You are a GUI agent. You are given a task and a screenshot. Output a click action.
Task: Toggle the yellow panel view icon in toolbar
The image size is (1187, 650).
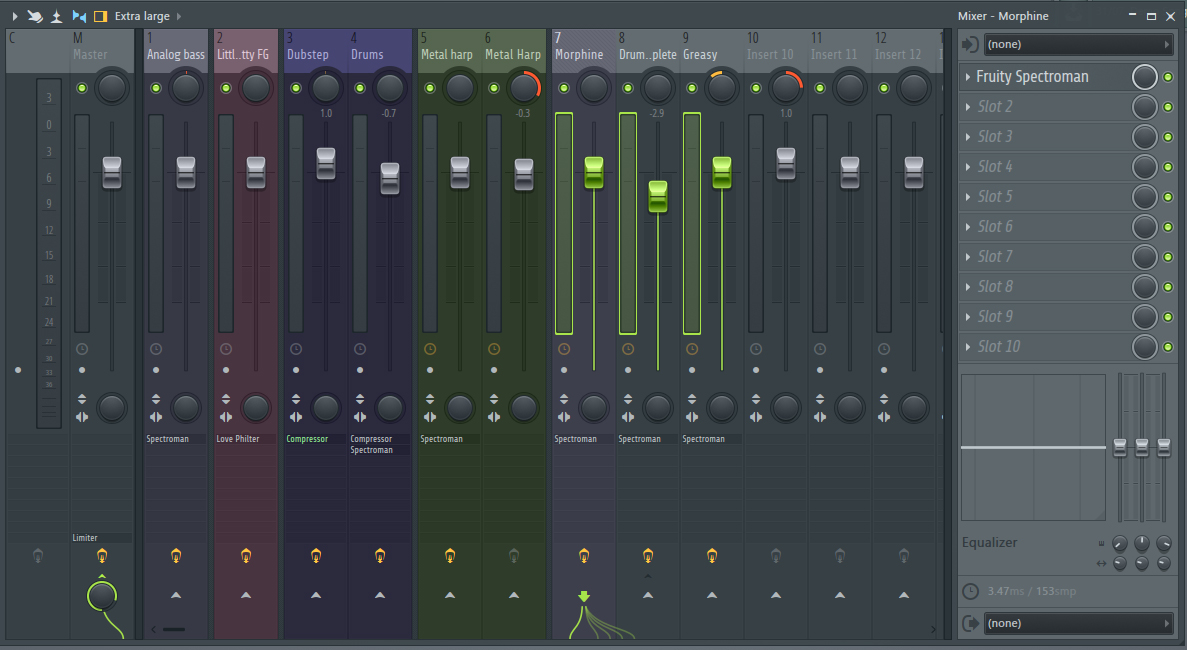(100, 16)
